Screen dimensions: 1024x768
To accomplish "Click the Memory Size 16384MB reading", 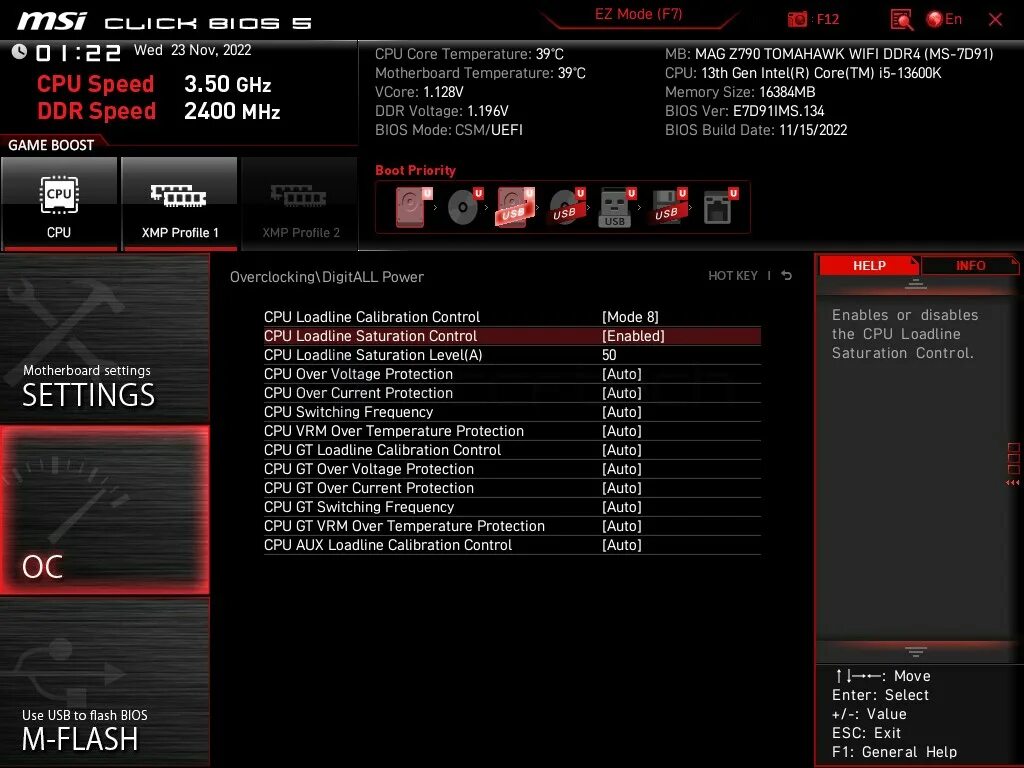I will tap(740, 91).
